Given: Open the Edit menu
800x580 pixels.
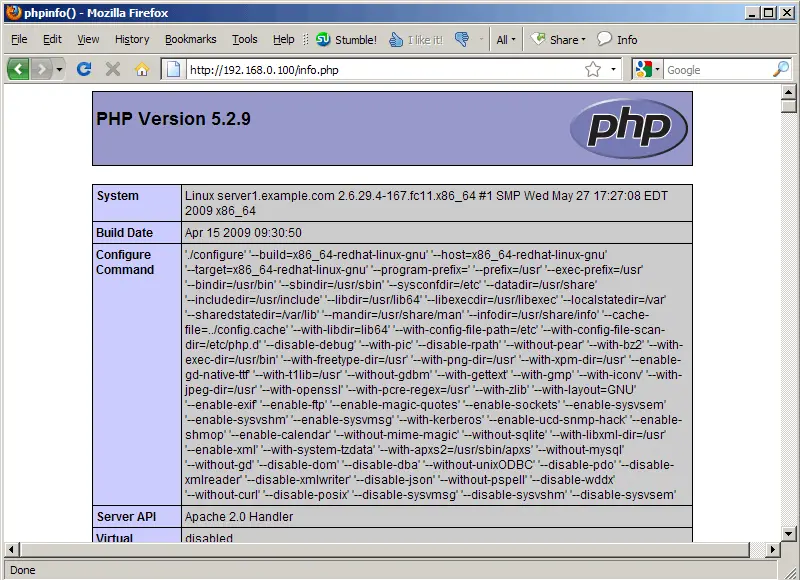Looking at the screenshot, I should 52,39.
